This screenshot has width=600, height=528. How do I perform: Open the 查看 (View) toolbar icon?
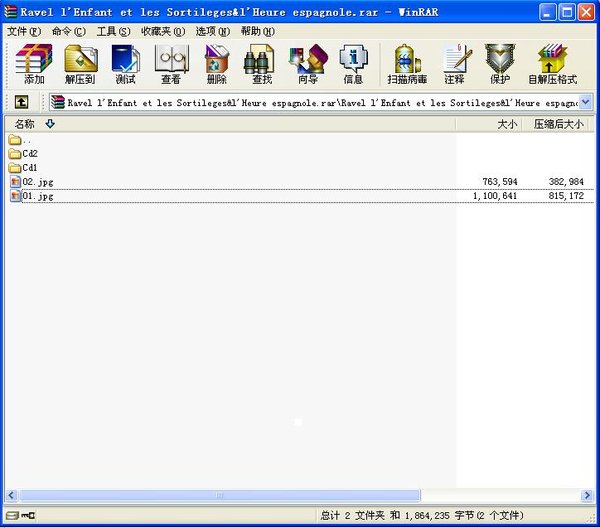(171, 64)
